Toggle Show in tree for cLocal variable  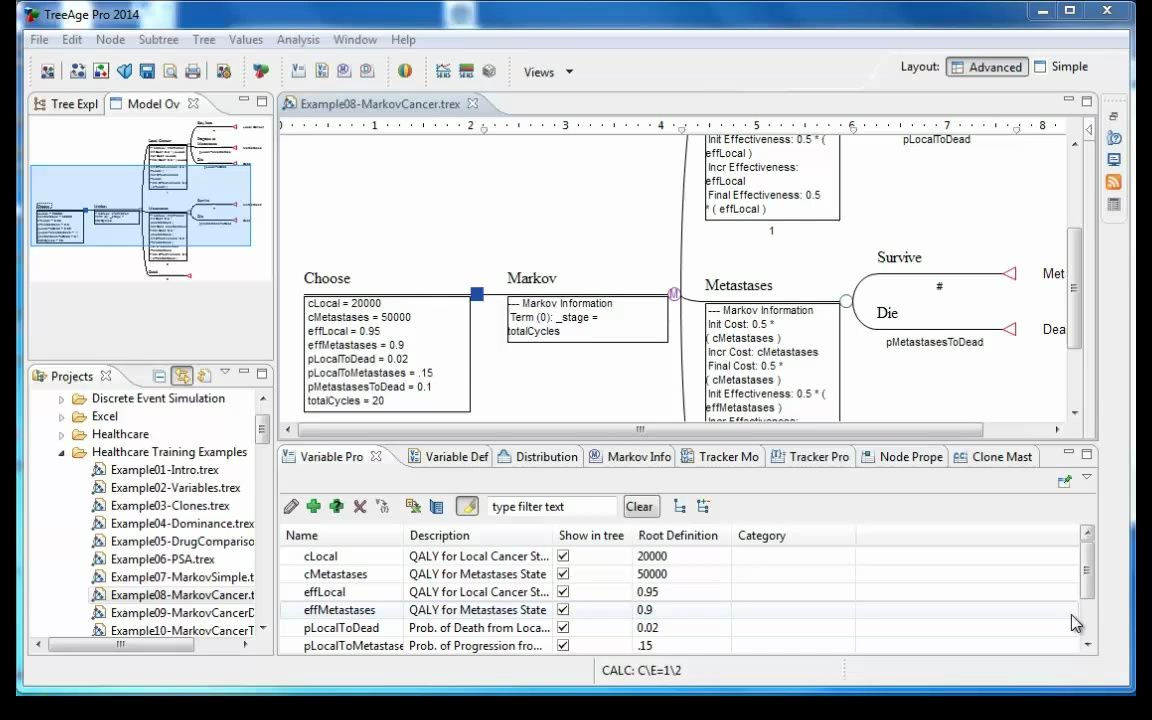563,556
